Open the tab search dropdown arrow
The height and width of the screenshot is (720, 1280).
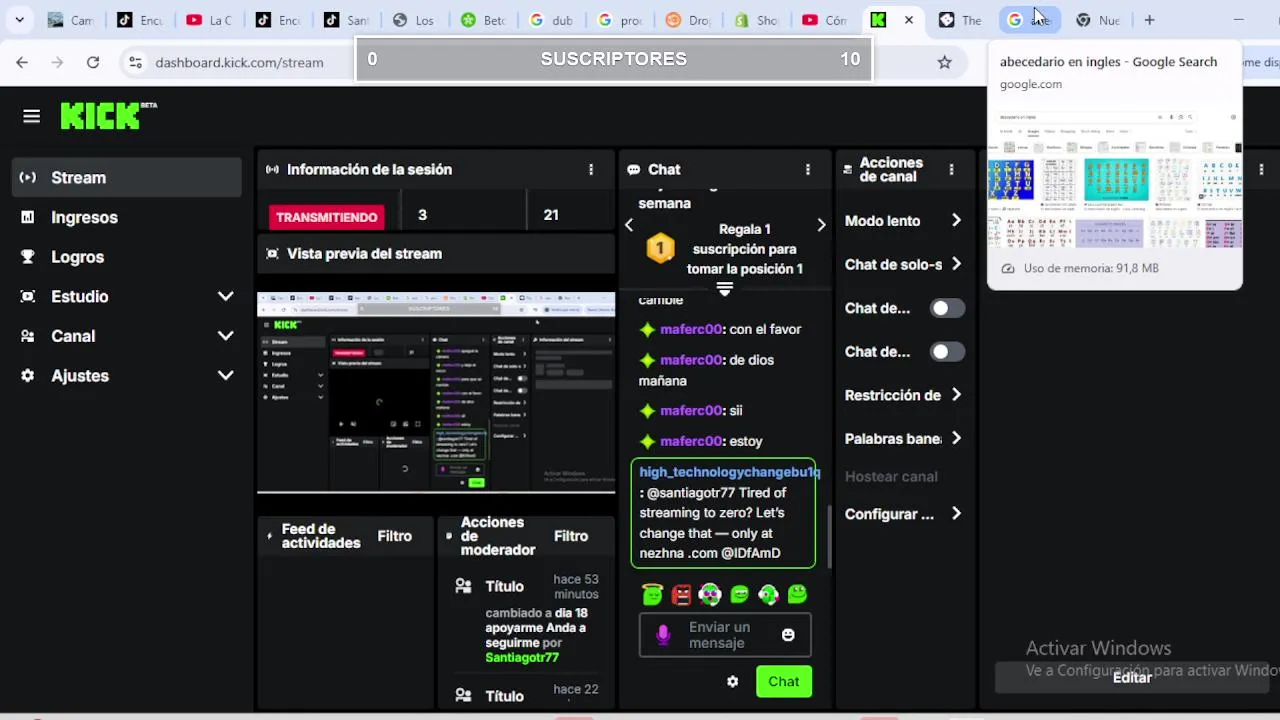(19, 20)
